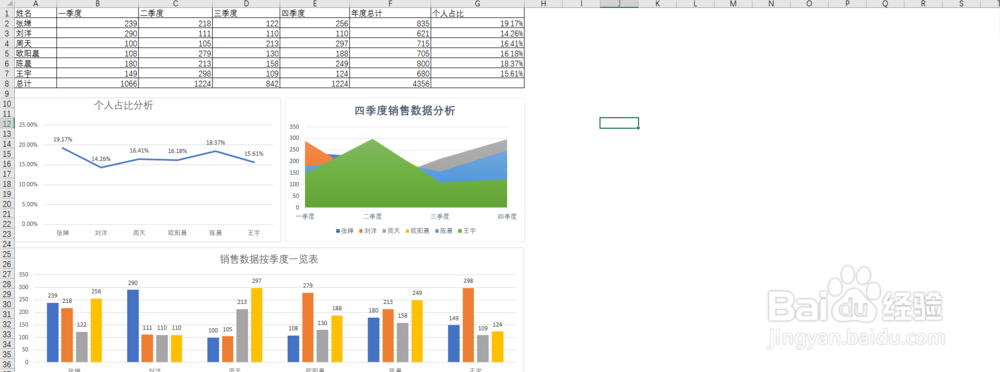Click the orange bar labeled 298
This screenshot has height=372, width=1000.
click(469, 325)
